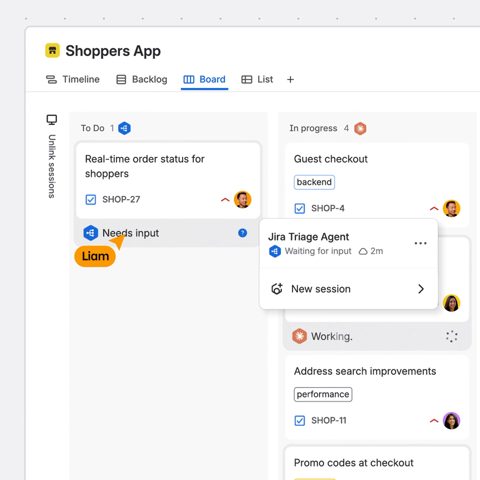The image size is (480, 480).
Task: Click the Working status row
Action: pos(377,336)
